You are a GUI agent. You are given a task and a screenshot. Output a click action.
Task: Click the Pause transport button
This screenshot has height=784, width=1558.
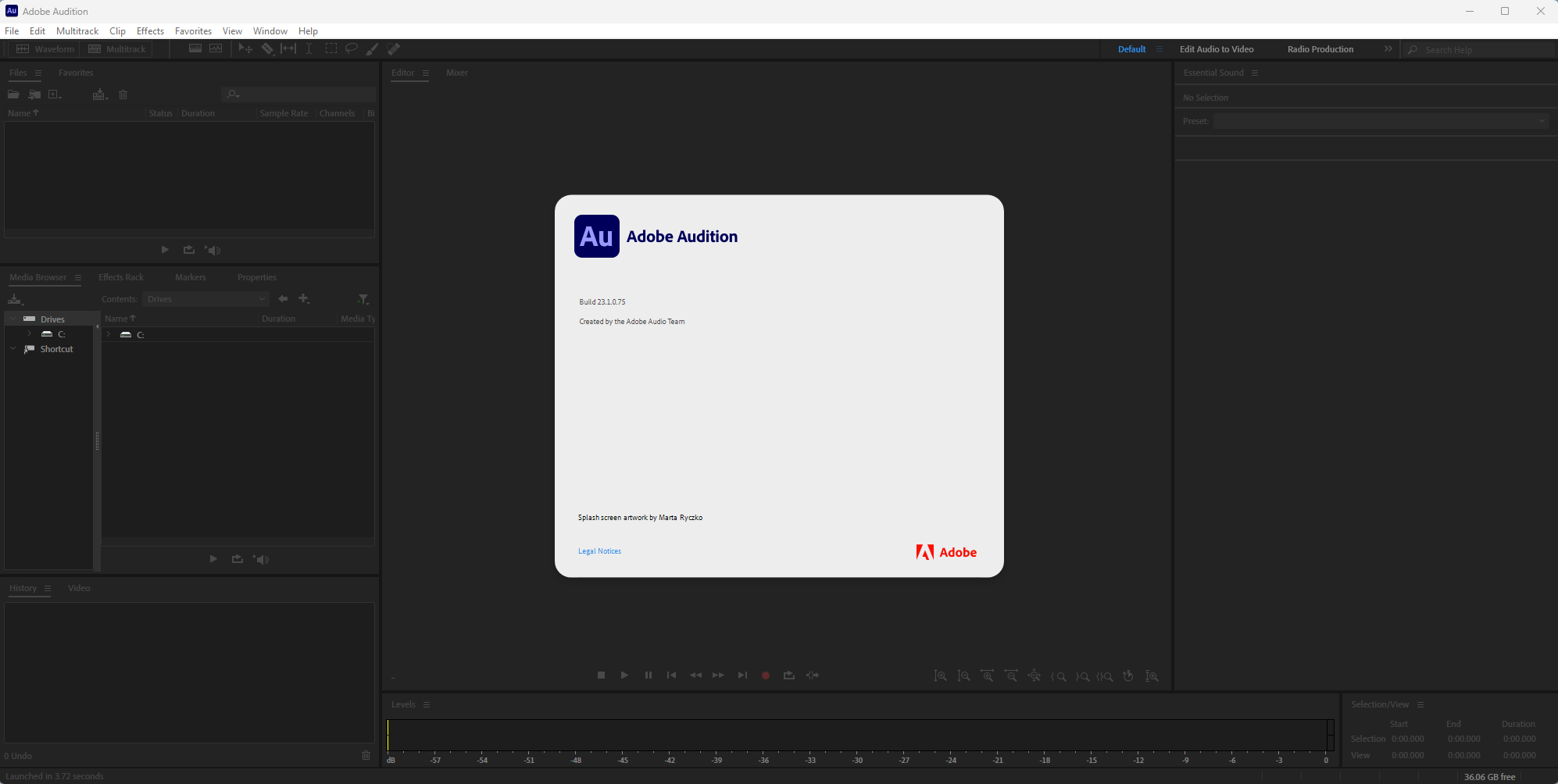(649, 675)
